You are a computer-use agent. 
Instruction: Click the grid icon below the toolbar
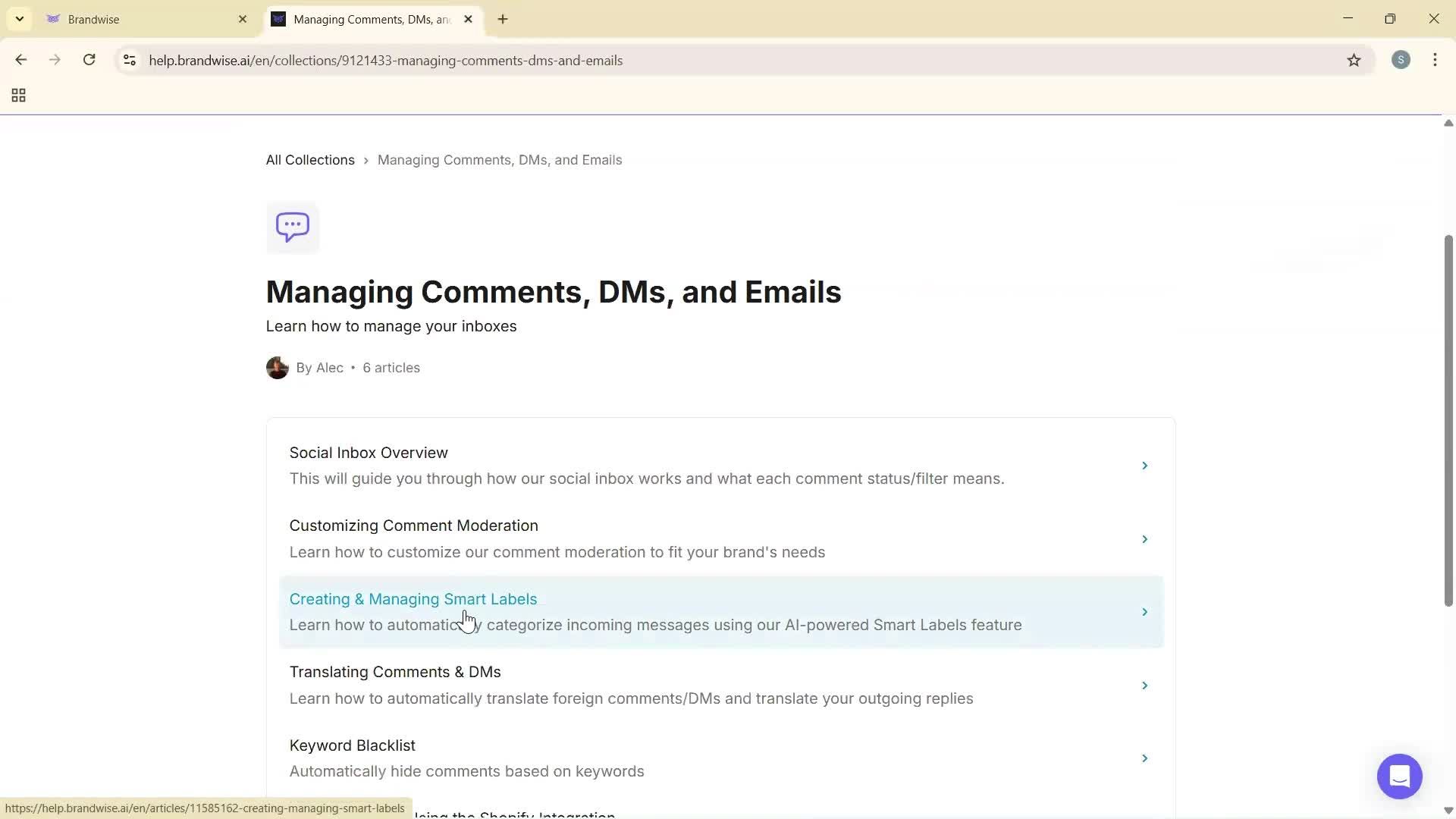tap(17, 95)
